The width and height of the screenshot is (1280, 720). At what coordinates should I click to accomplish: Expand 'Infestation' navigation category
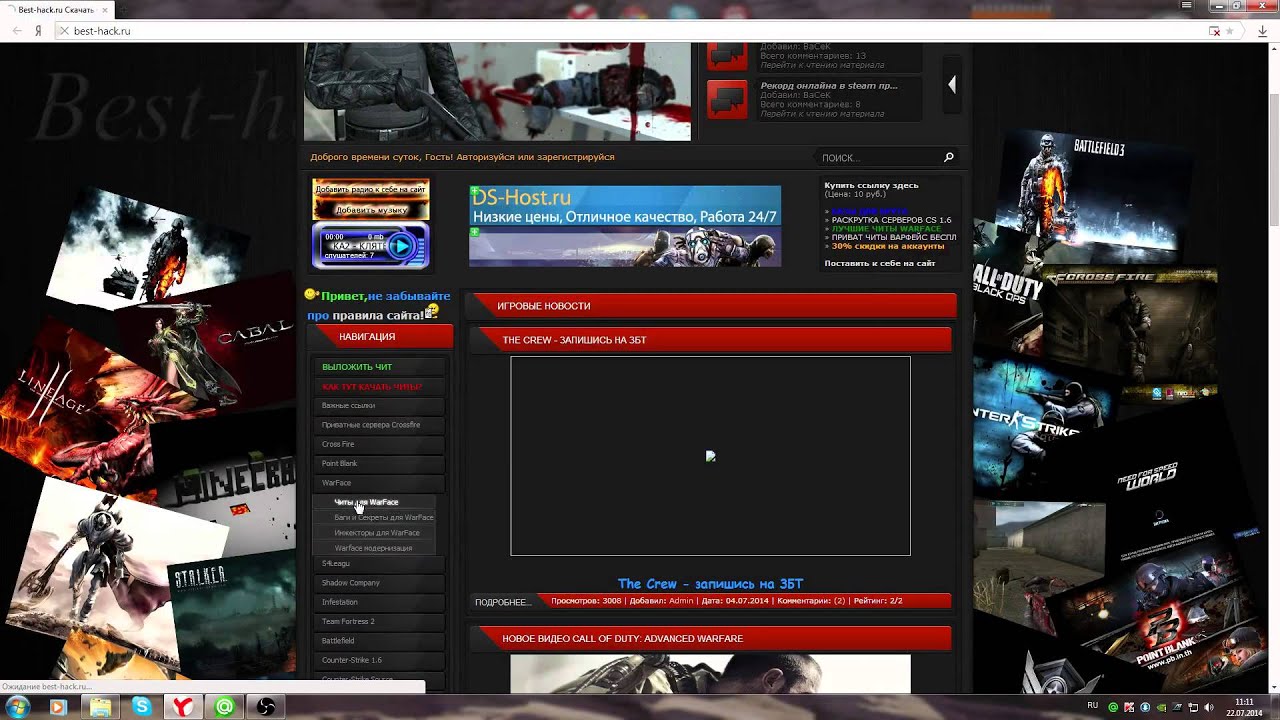click(x=378, y=602)
